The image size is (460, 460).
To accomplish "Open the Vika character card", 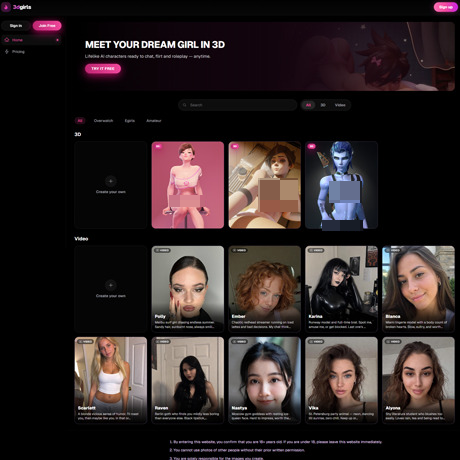I will (341, 380).
